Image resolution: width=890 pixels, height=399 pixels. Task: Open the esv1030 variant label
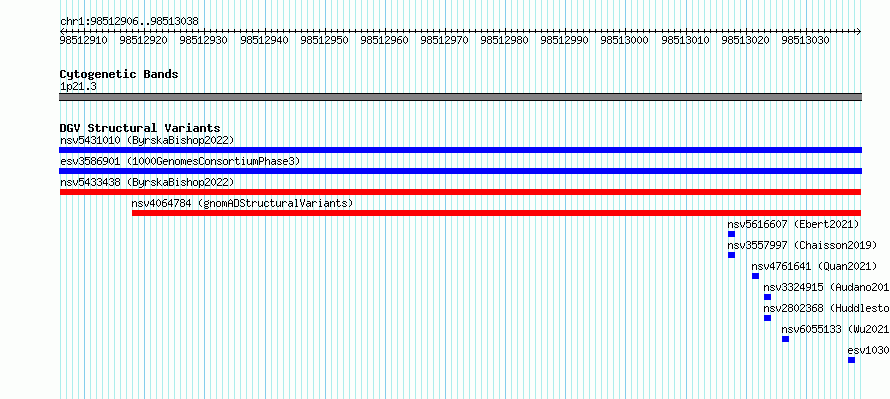pos(868,350)
